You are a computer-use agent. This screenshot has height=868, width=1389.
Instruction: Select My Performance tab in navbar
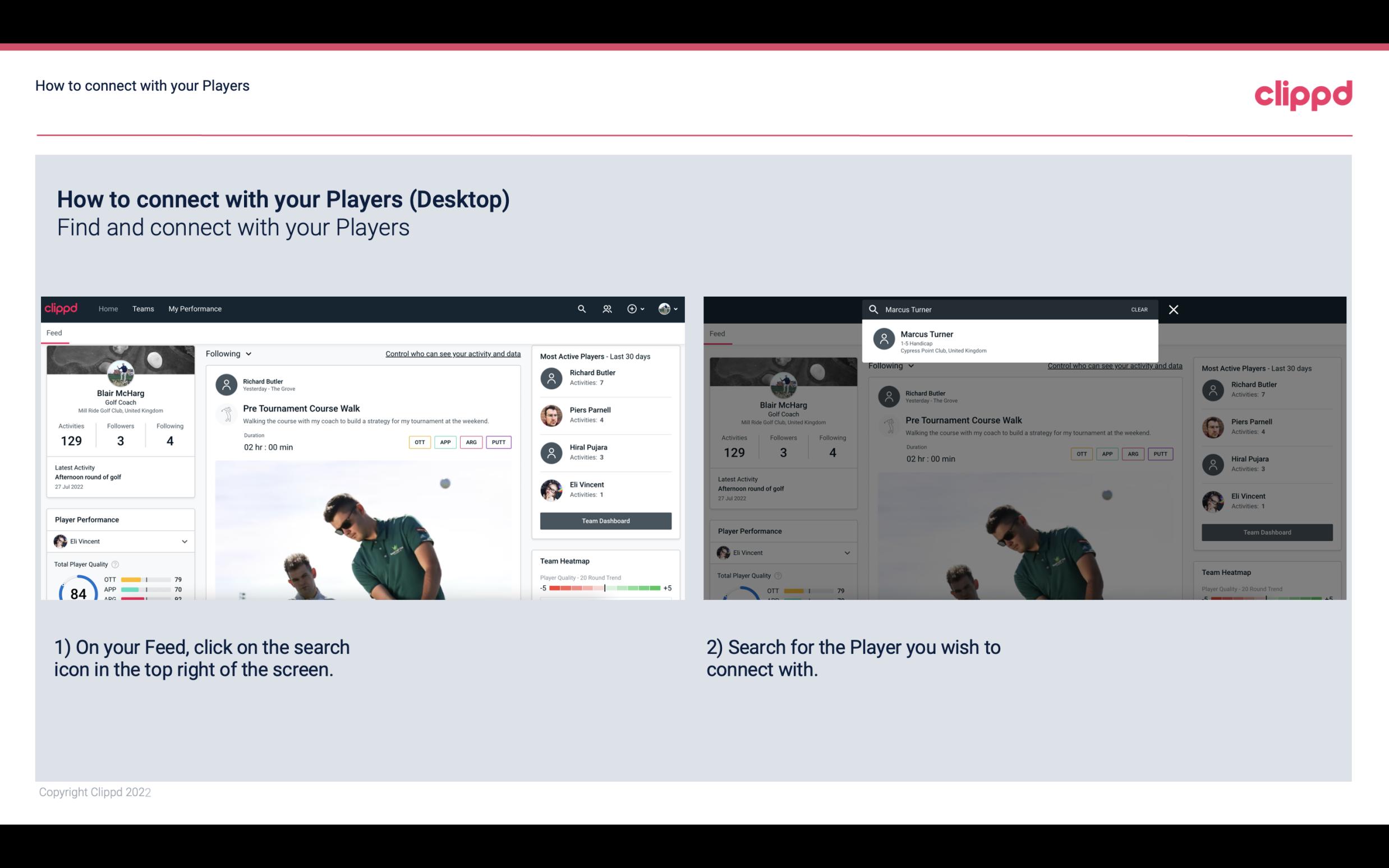pos(194,308)
